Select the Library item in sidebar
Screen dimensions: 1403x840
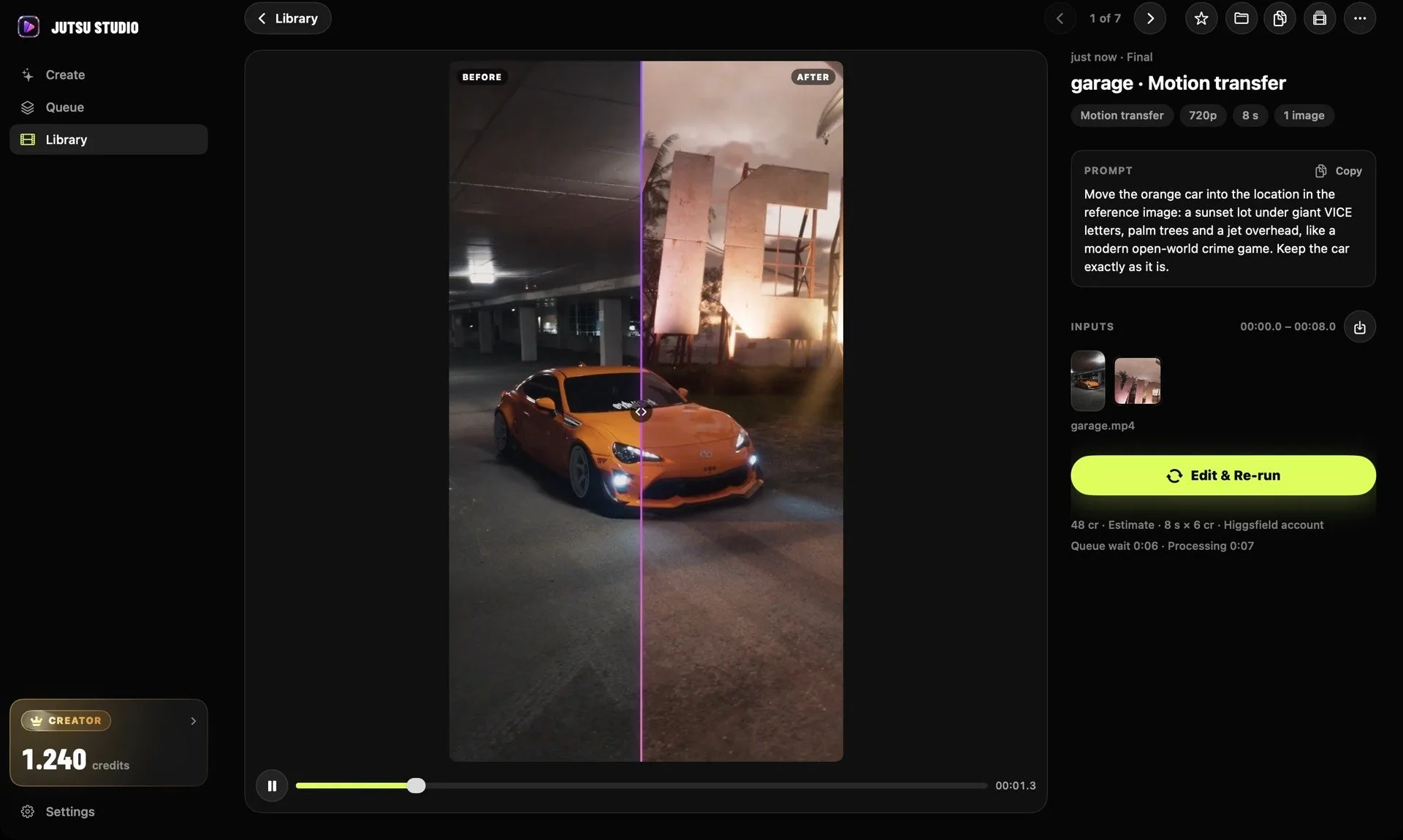point(108,140)
